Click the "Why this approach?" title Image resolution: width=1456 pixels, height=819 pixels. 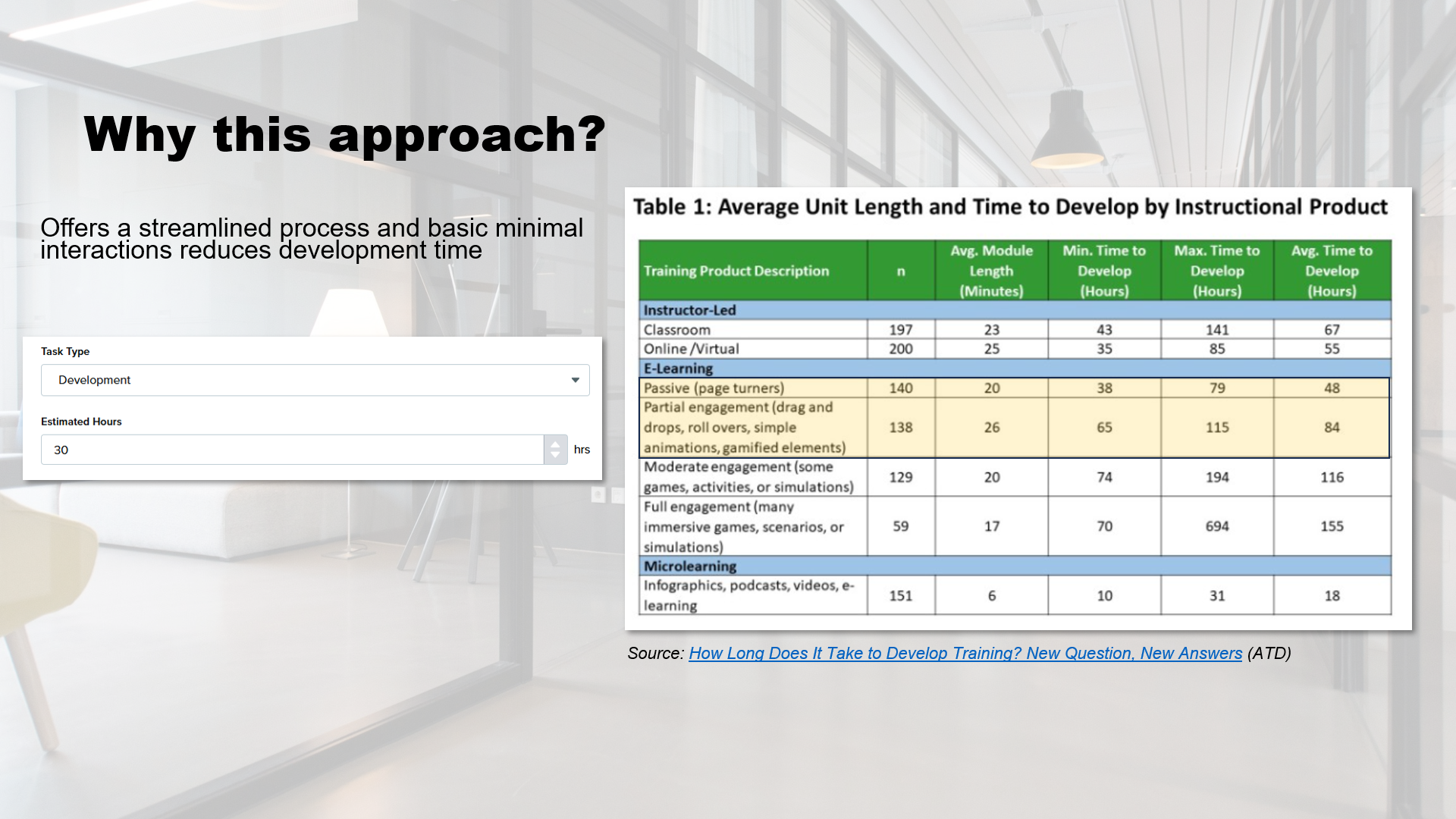345,134
